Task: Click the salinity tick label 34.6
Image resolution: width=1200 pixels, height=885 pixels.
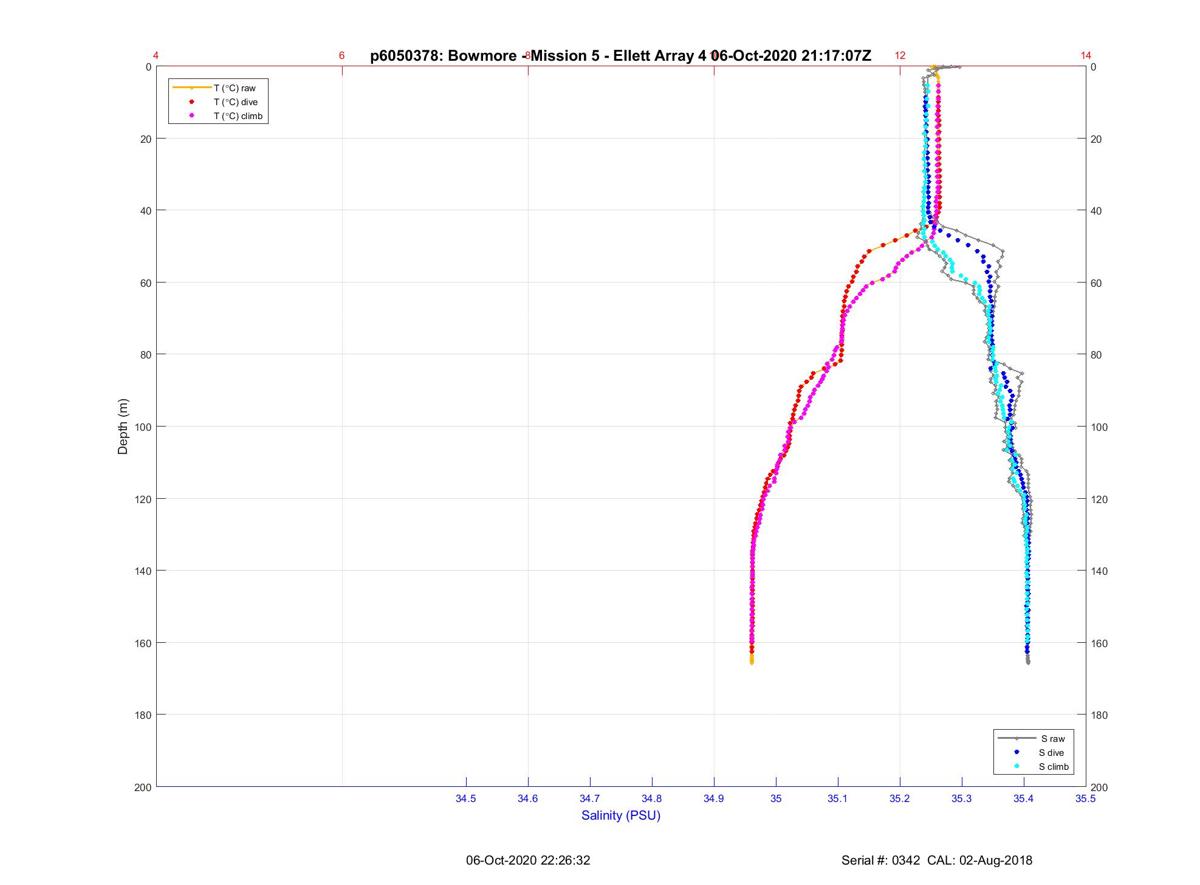Action: (528, 798)
